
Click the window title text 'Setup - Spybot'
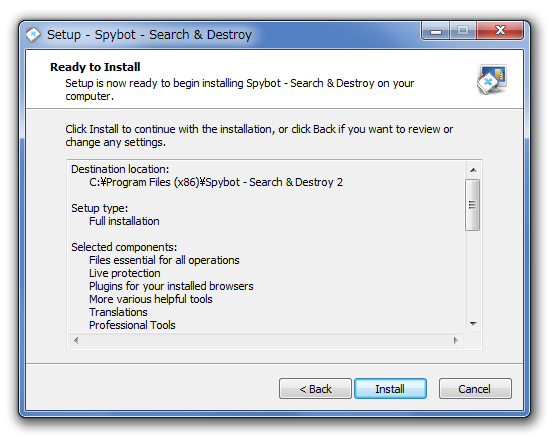91,35
